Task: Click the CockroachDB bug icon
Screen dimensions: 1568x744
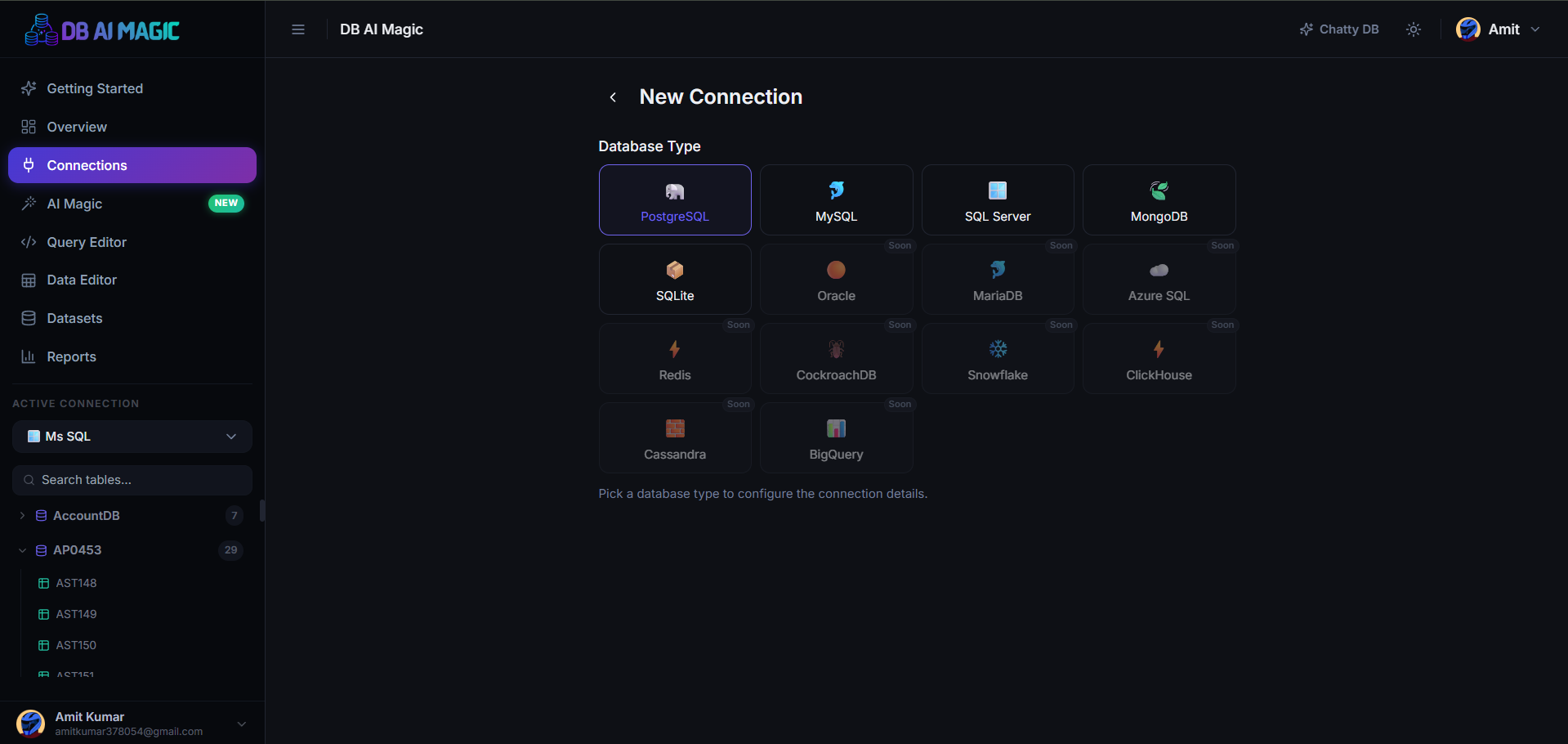Action: click(837, 349)
